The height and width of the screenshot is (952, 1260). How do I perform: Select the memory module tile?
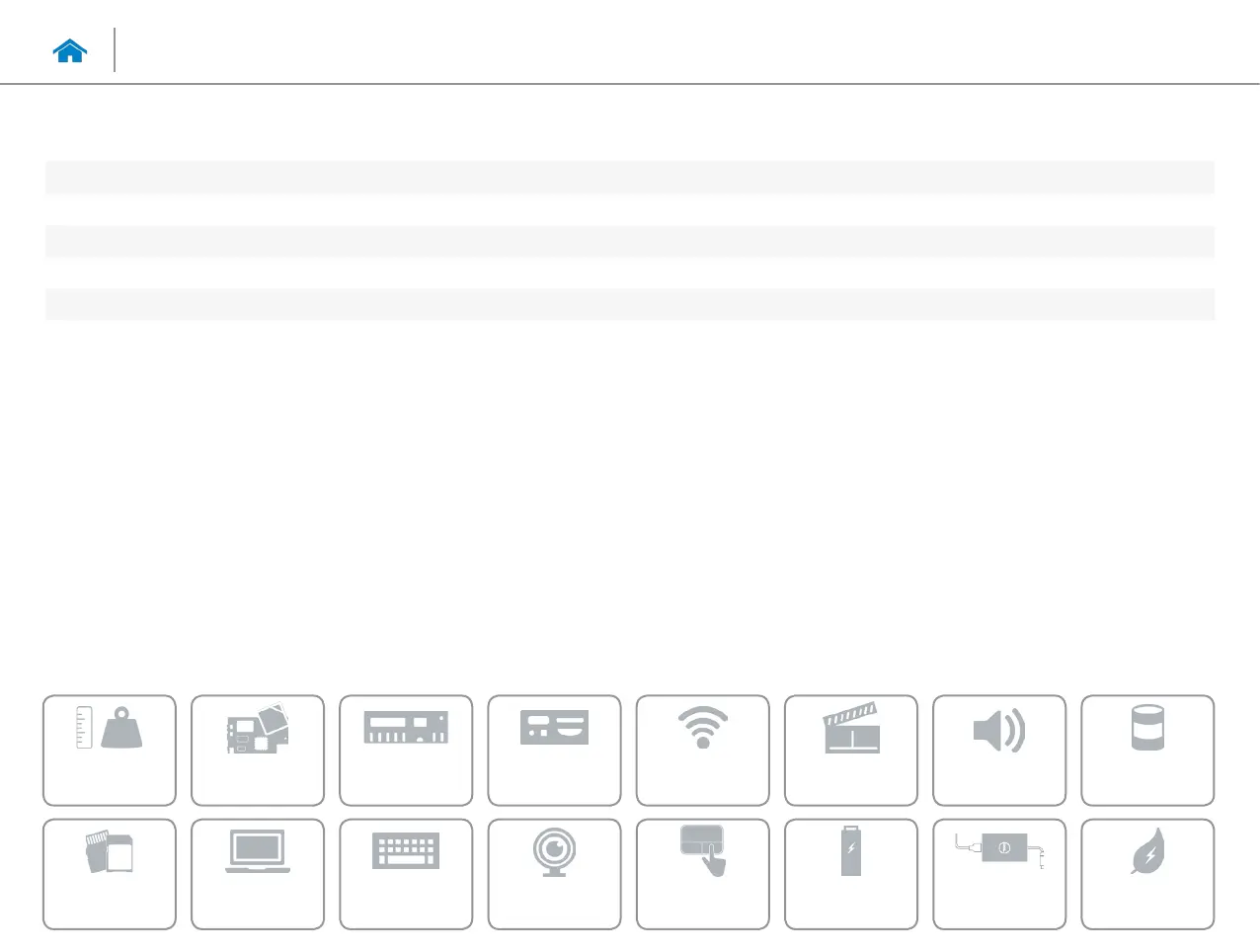coord(406,751)
